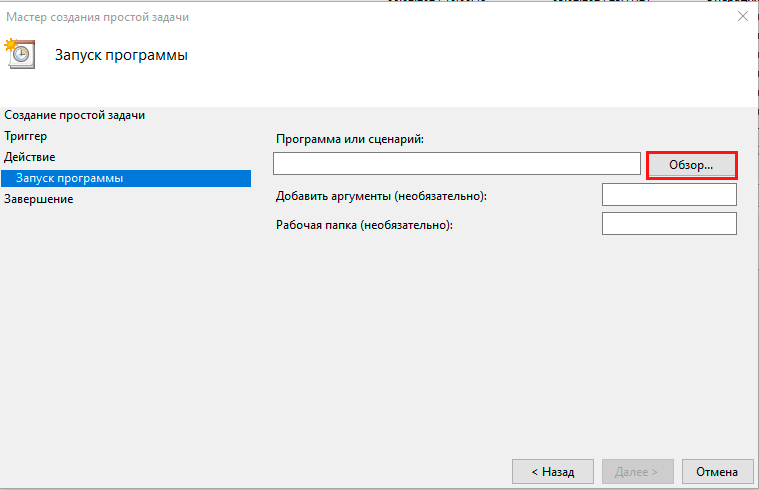The width and height of the screenshot is (759, 490).
Task: Go to the 'Триггер' step
Action: click(26, 136)
